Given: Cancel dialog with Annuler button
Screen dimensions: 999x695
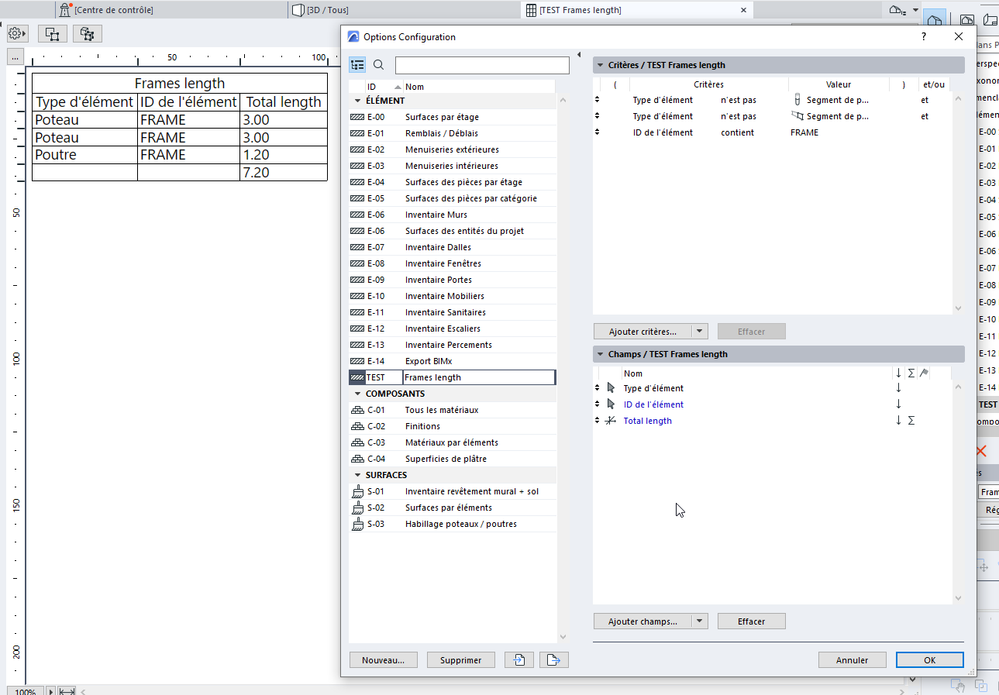Looking at the screenshot, I should (x=852, y=660).
